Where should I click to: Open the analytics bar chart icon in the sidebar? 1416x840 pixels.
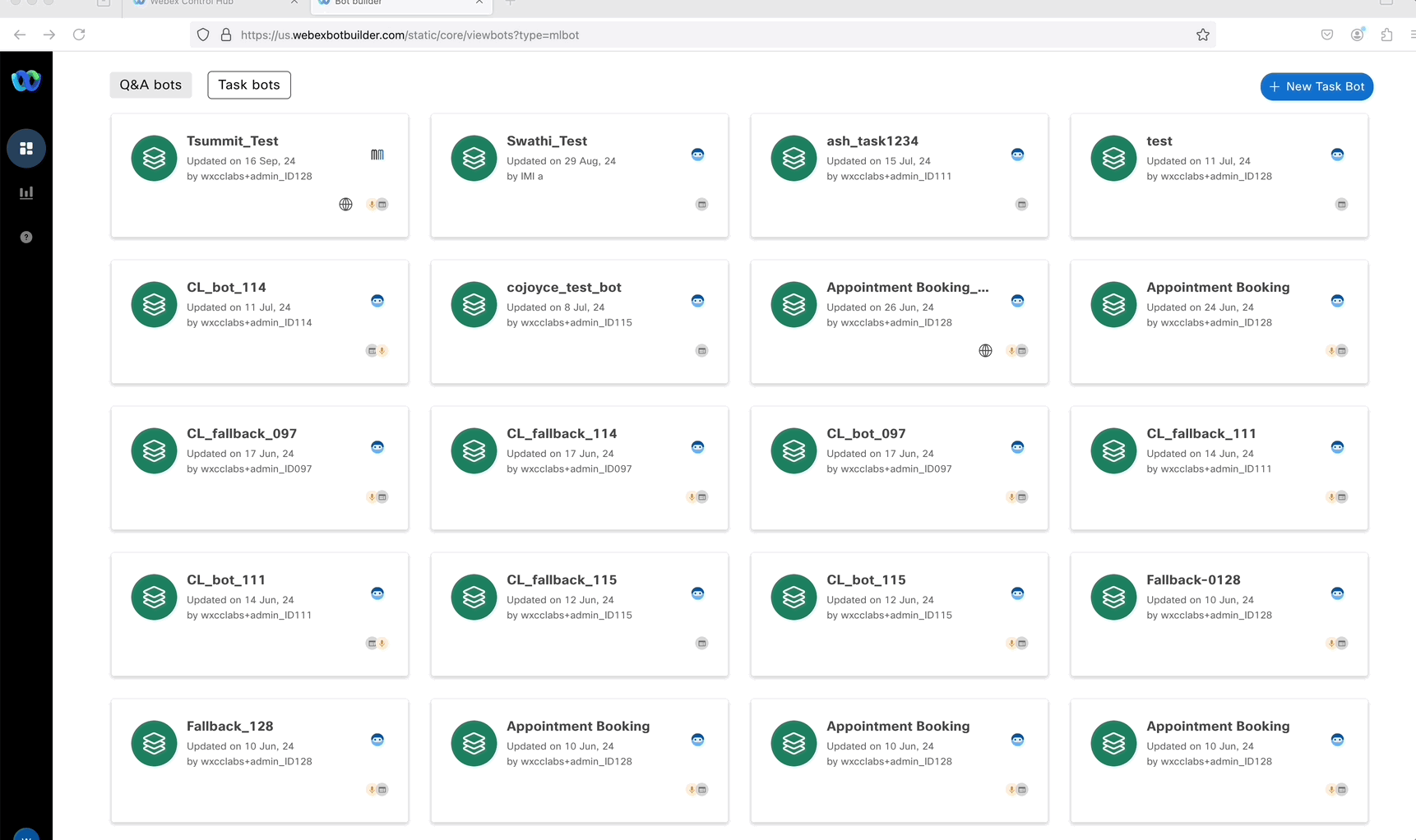pyautogui.click(x=26, y=193)
